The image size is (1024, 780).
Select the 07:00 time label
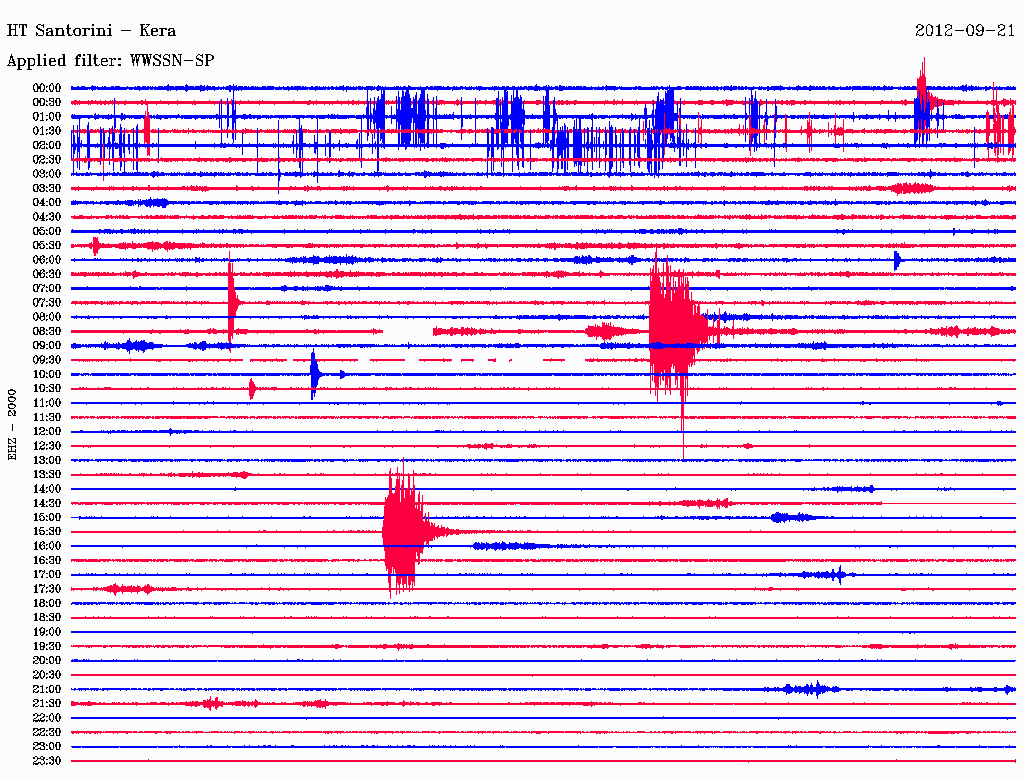[x=47, y=288]
